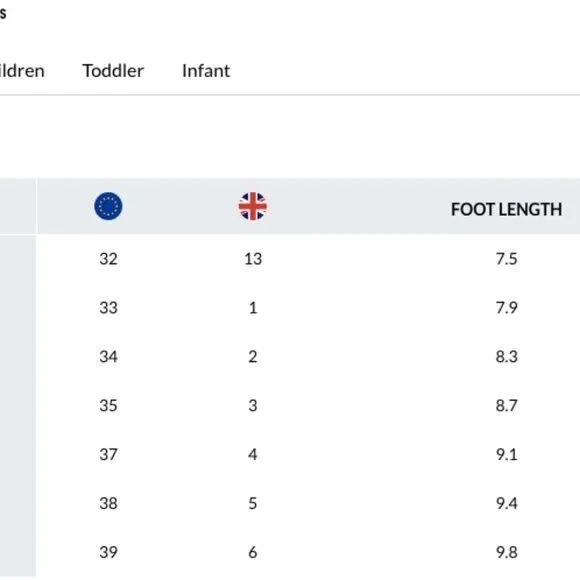Screen dimensions: 580x580
Task: Click foot length value 8.7
Action: pos(506,405)
